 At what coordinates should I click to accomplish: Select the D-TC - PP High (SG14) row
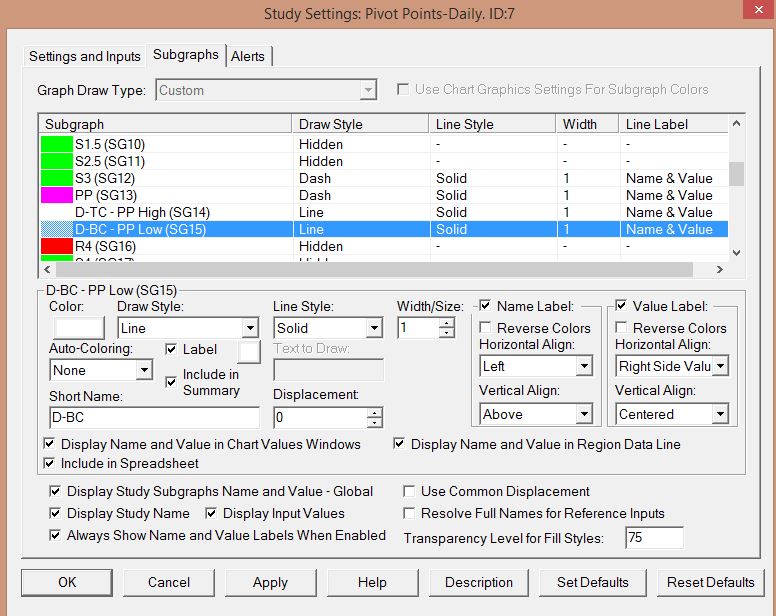142,212
